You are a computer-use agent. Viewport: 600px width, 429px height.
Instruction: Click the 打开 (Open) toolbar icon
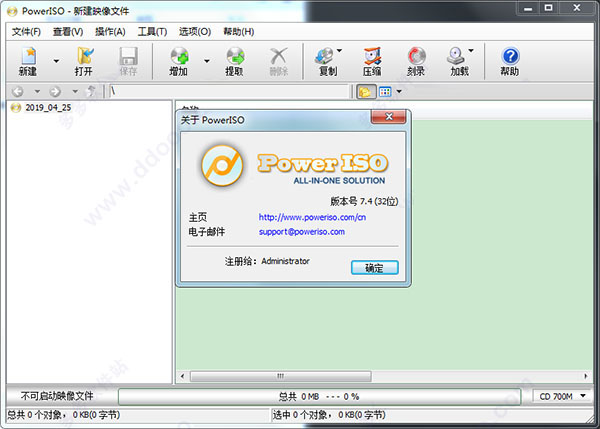[x=84, y=61]
